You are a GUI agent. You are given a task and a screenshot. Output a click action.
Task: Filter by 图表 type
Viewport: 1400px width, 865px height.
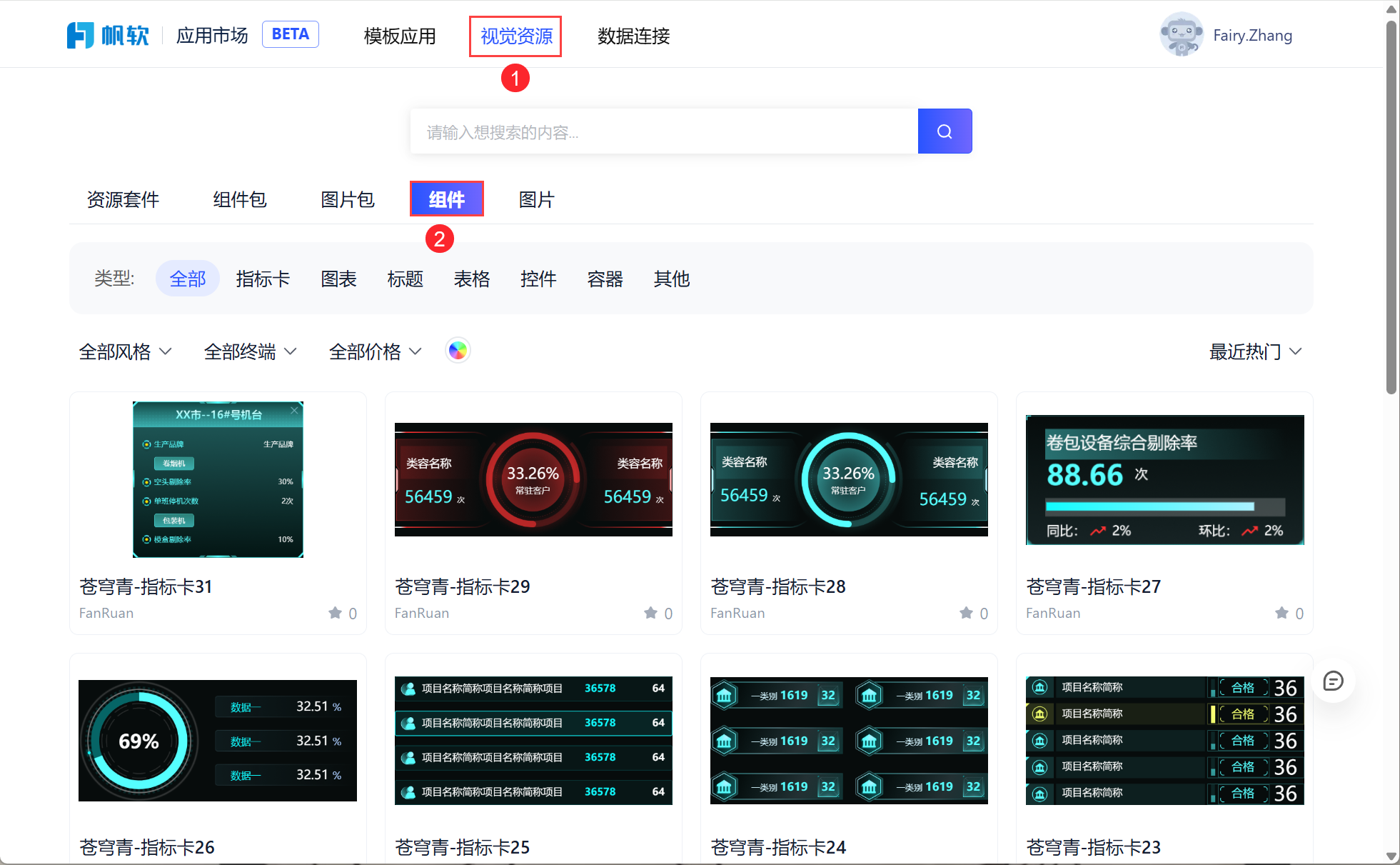coord(338,279)
